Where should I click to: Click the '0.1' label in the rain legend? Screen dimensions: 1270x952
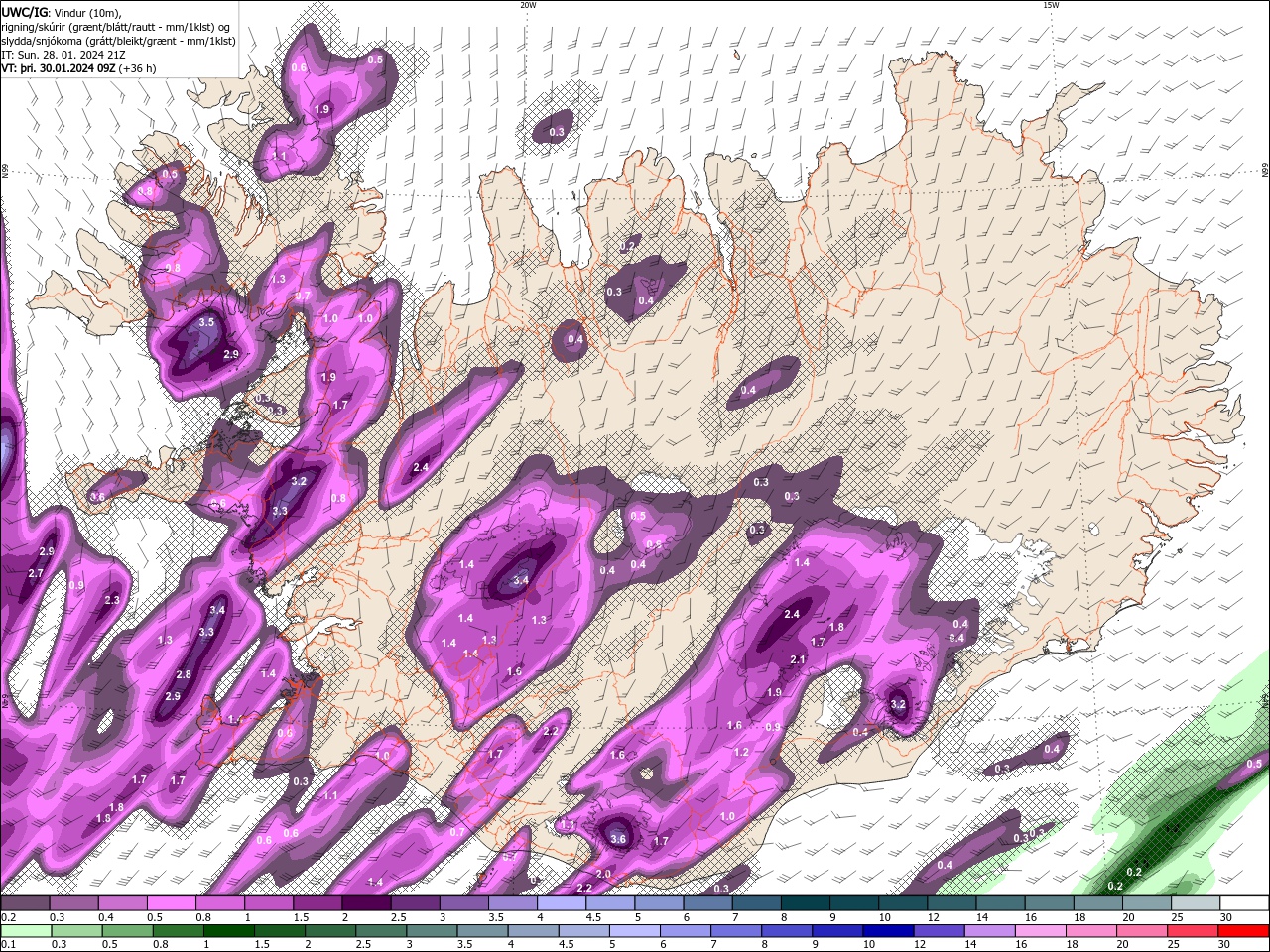[x=8, y=944]
